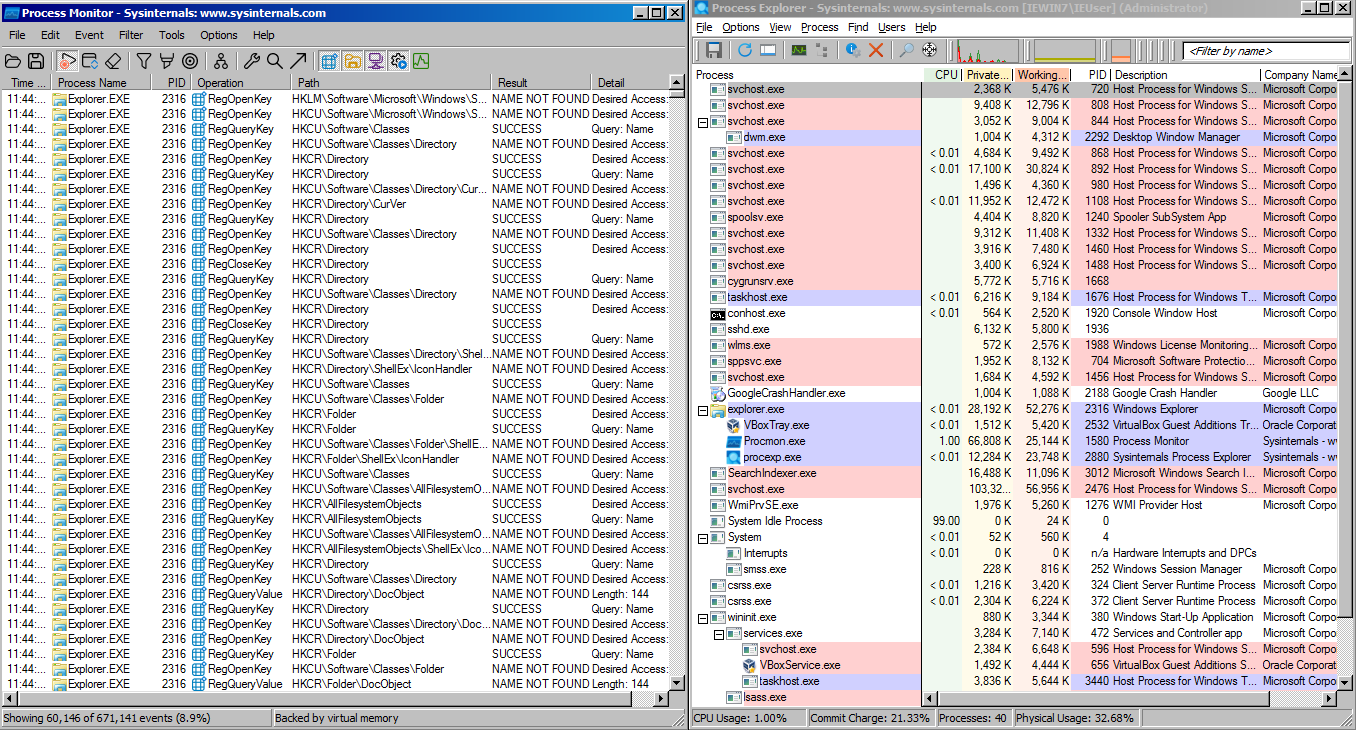Image resolution: width=1356 pixels, height=730 pixels.
Task: Select the HKCR\Folder\DocObject event row
Action: click(x=335, y=684)
